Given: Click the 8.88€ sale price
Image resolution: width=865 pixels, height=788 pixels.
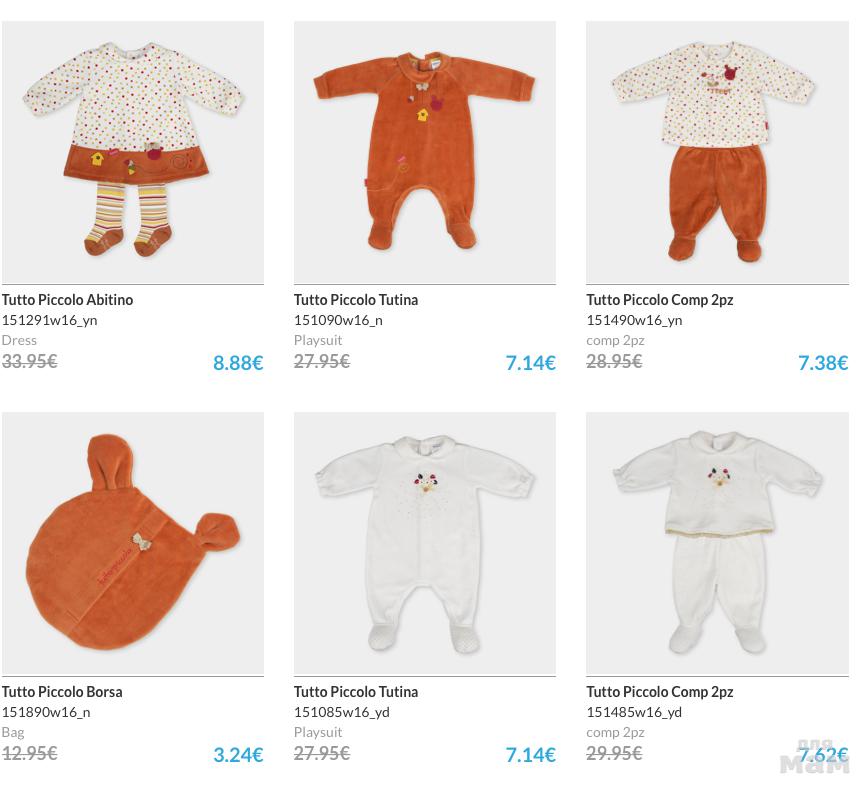Looking at the screenshot, I should point(238,363).
